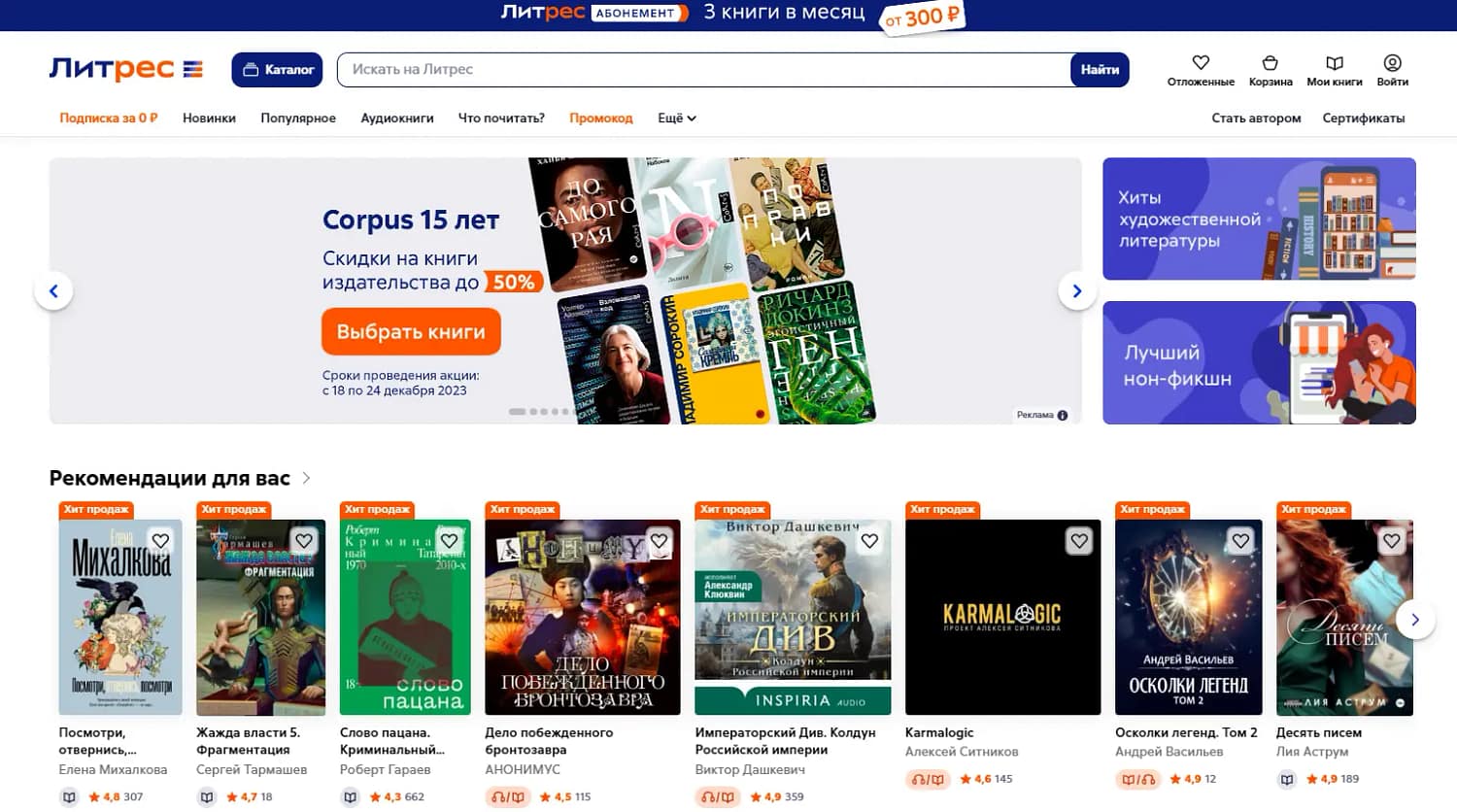Click the Выбрать книги button
The image size is (1457, 812).
tap(411, 332)
